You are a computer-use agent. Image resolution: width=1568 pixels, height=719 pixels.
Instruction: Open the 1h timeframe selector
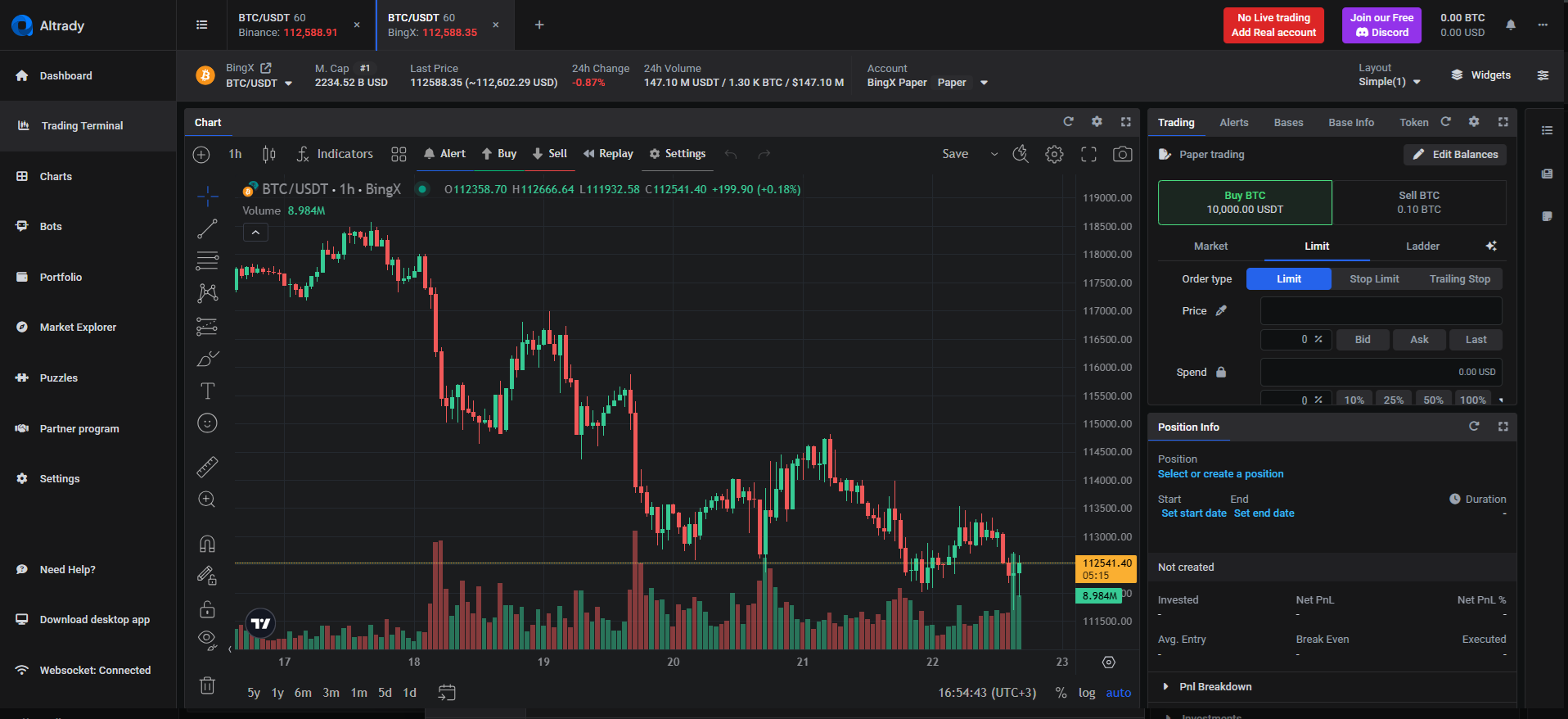click(x=235, y=154)
